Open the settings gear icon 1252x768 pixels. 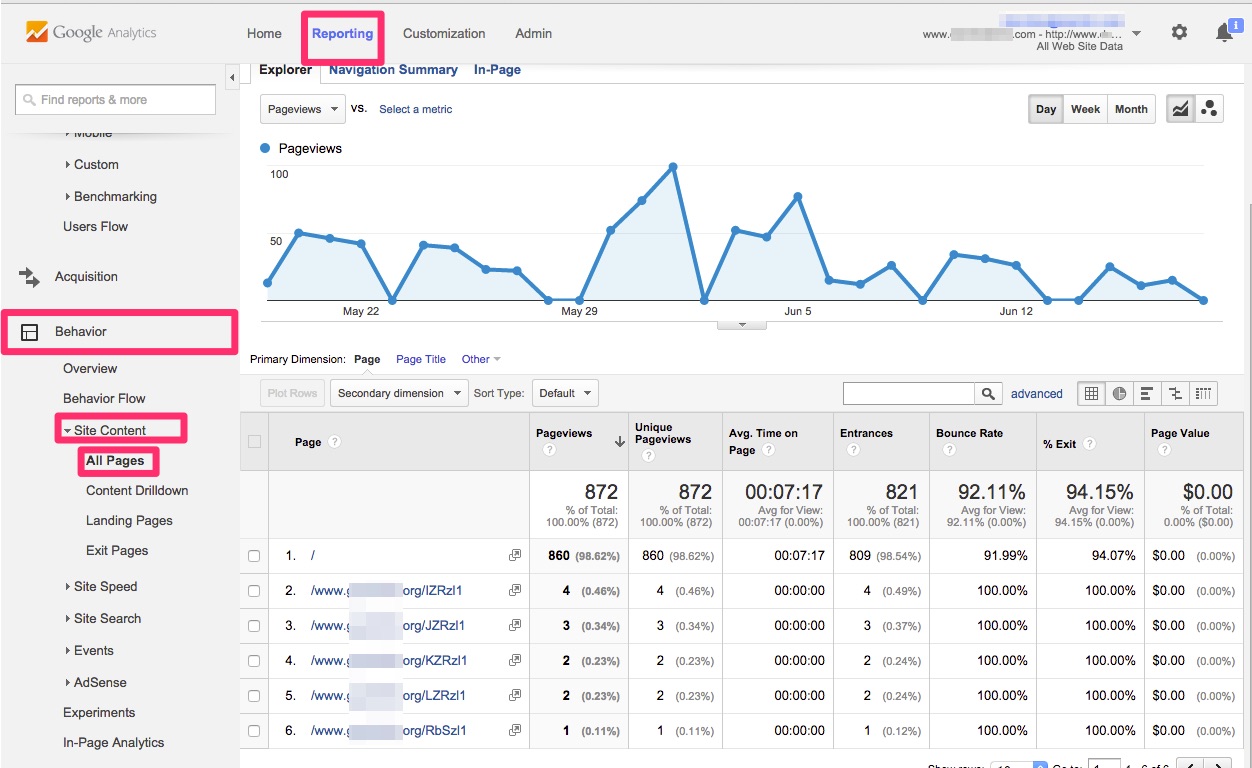1179,32
